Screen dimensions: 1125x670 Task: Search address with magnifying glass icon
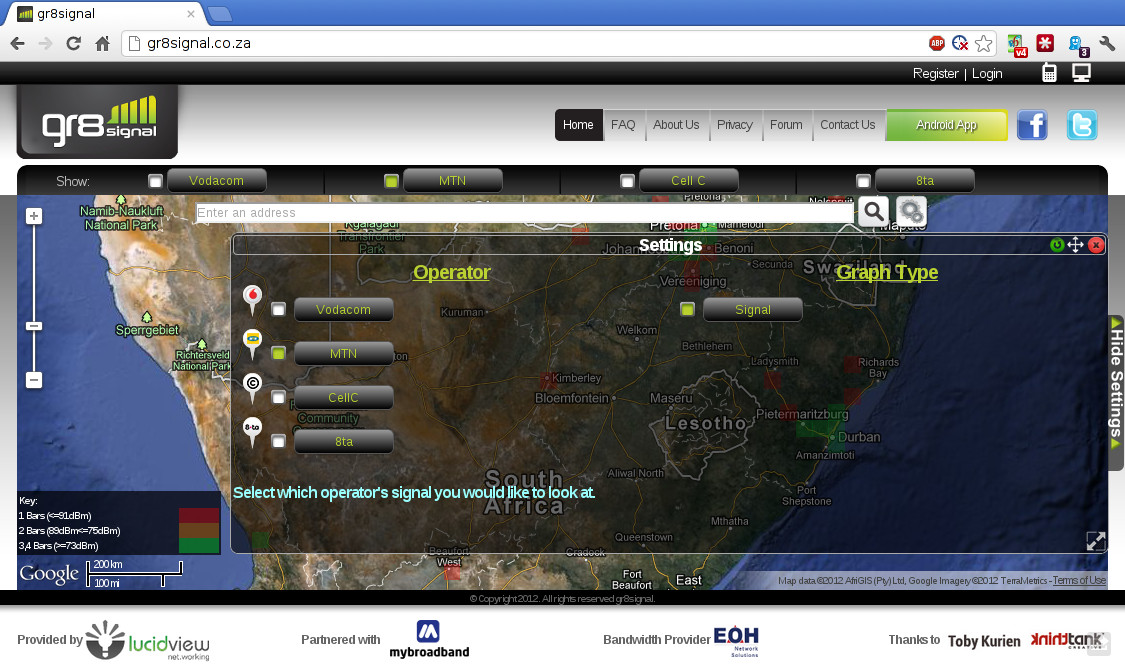click(874, 212)
